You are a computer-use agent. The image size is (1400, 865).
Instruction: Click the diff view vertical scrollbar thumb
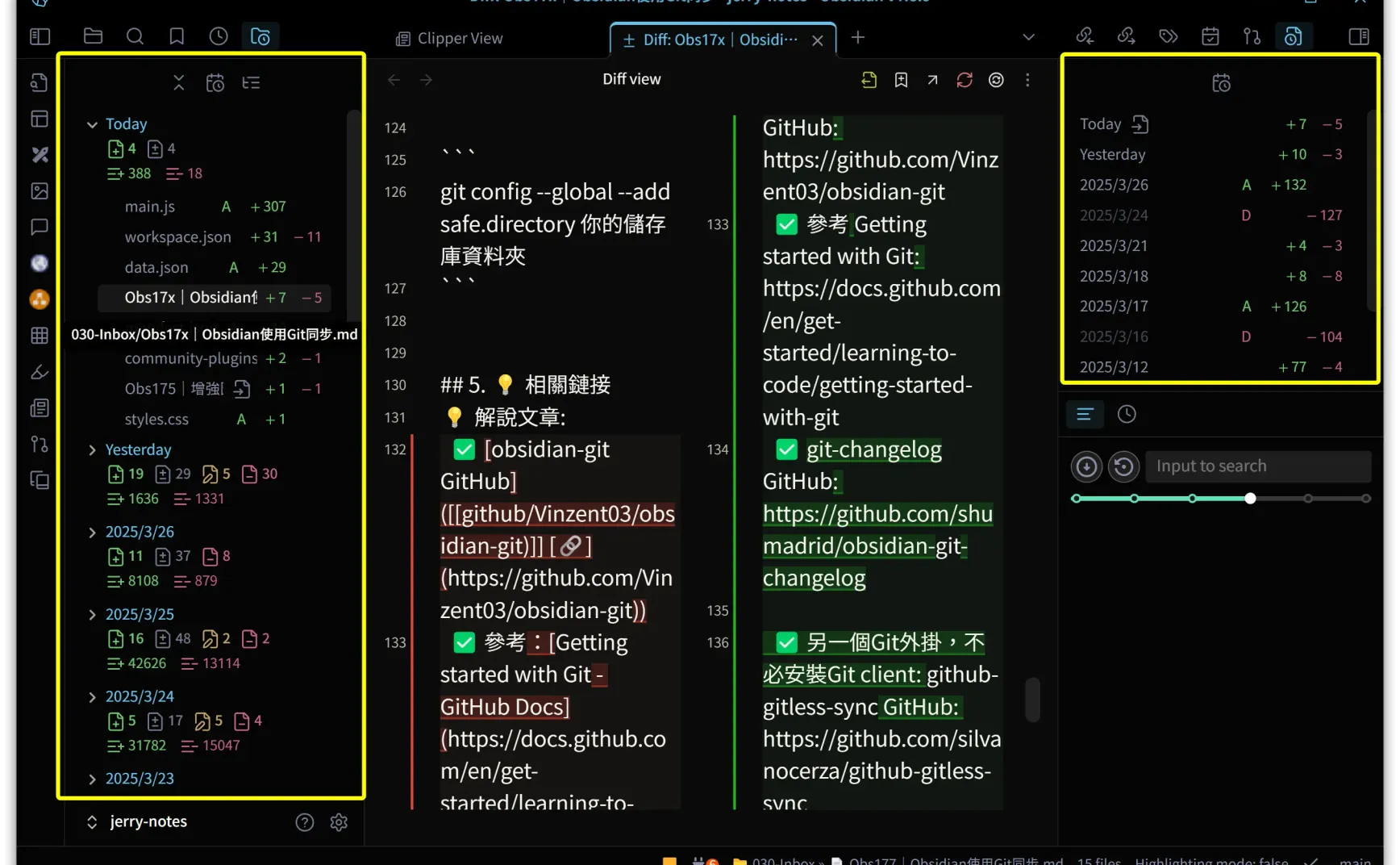pos(1032,700)
